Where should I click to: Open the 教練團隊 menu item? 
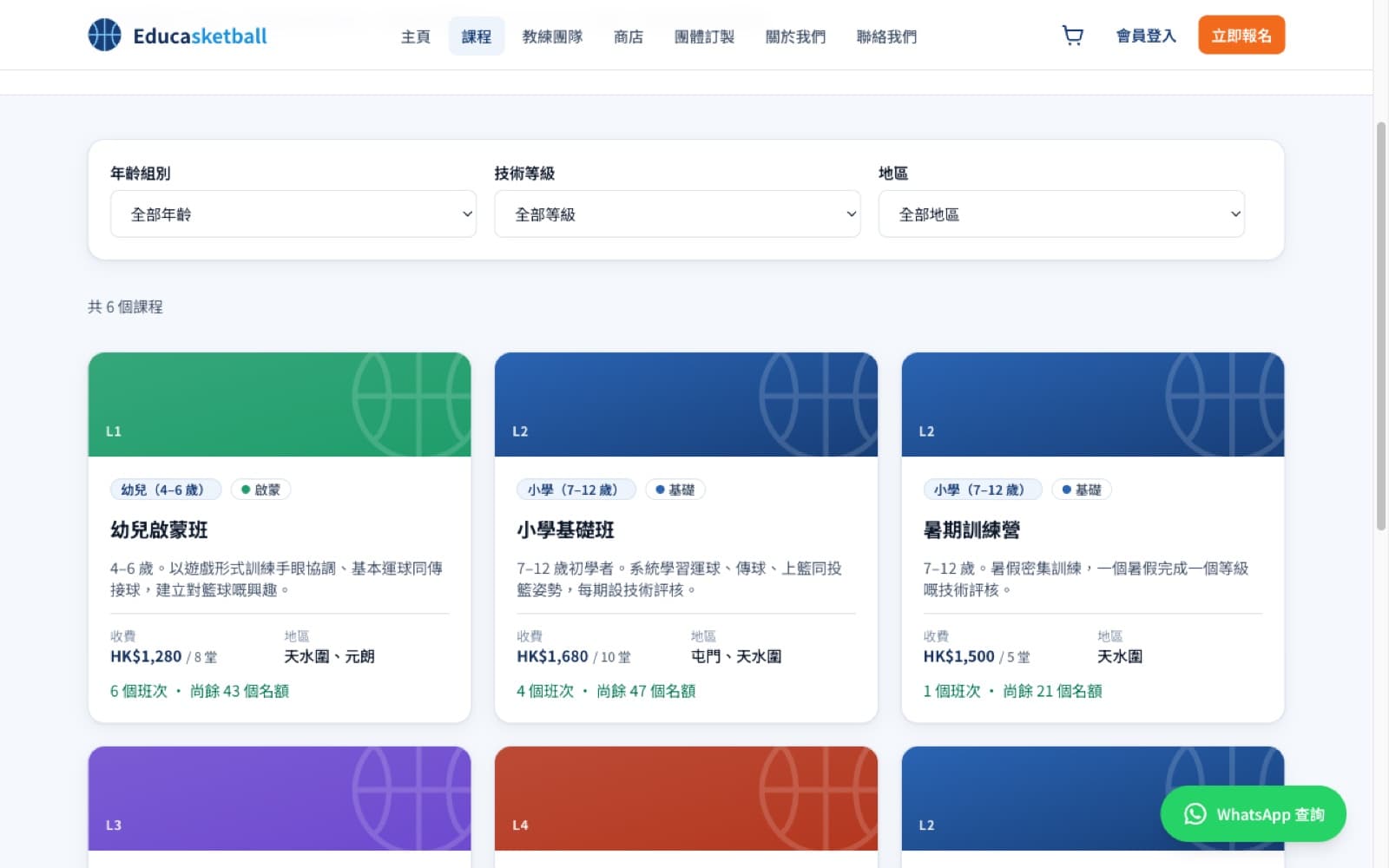click(x=552, y=36)
